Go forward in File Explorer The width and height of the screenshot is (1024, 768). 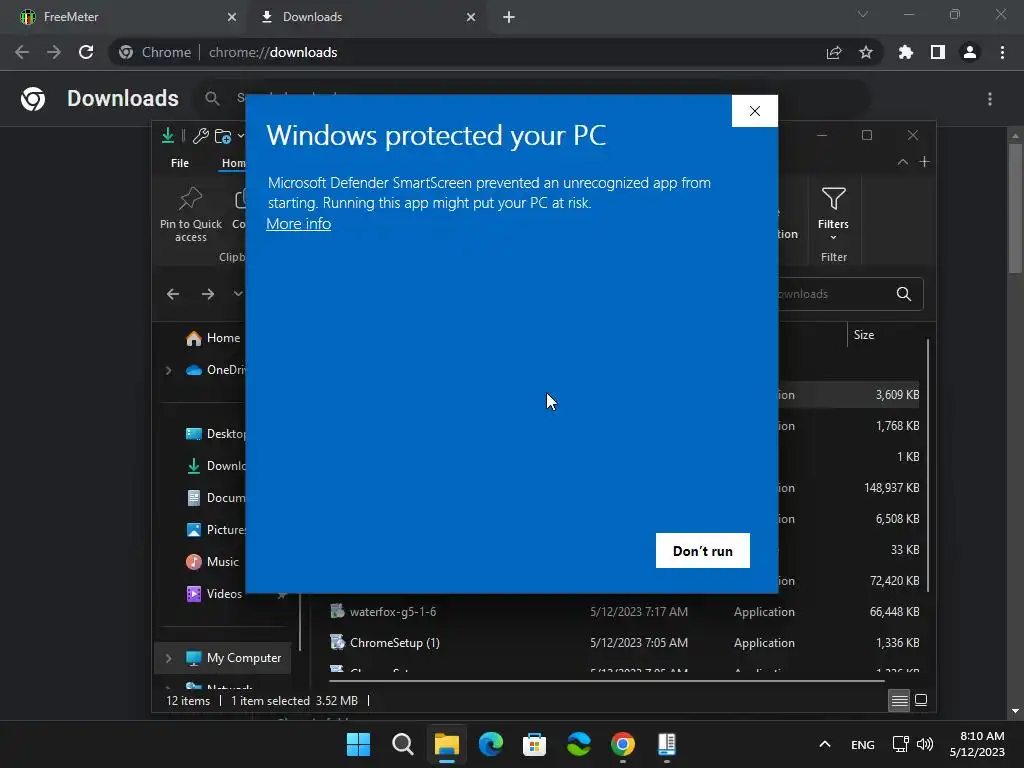pos(208,295)
